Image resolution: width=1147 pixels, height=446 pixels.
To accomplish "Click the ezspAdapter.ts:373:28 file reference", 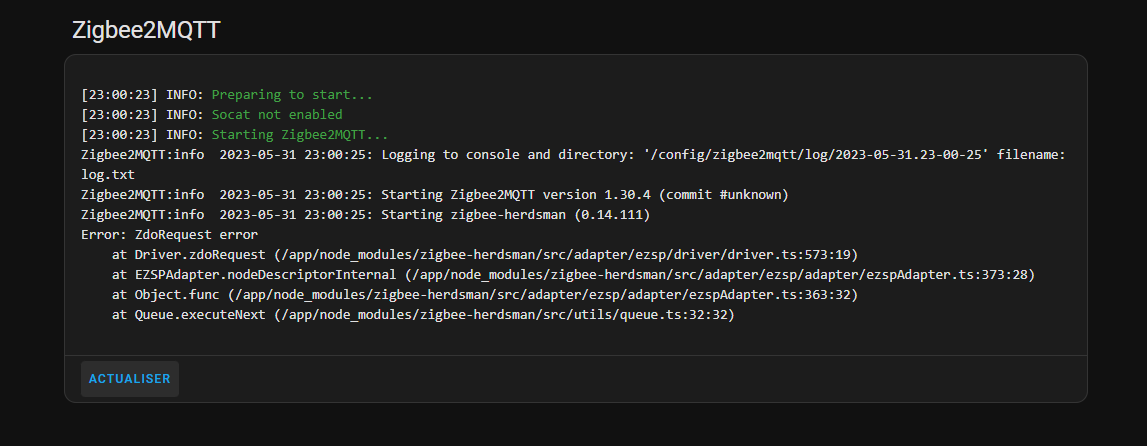I will click(x=946, y=274).
